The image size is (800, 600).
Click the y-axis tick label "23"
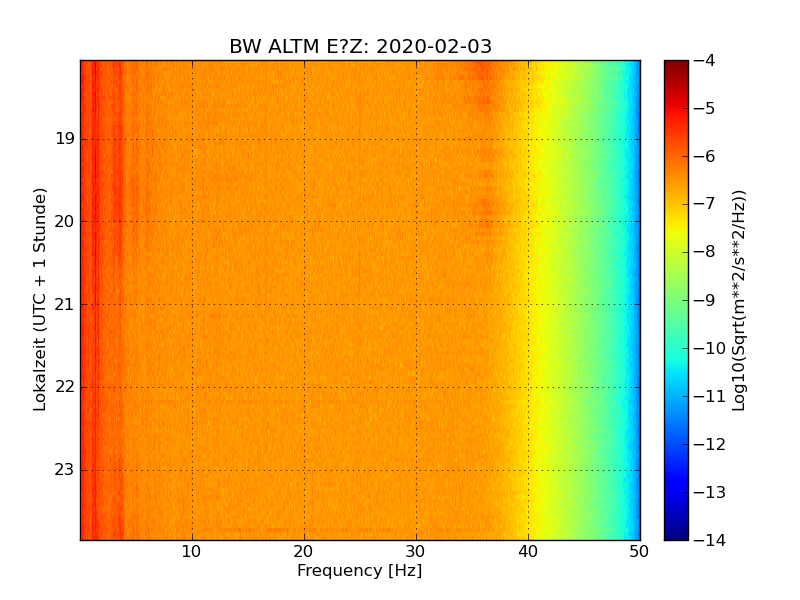coord(64,470)
